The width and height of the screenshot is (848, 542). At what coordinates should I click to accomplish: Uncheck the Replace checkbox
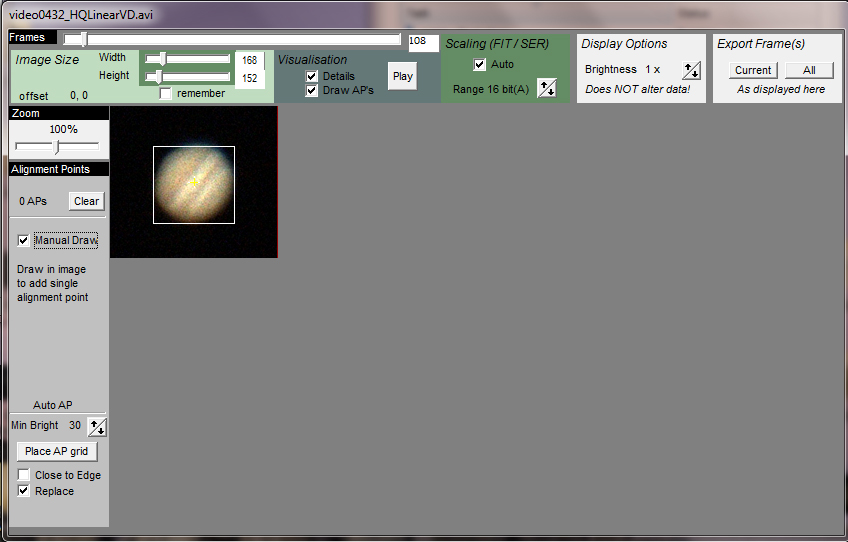pos(23,491)
